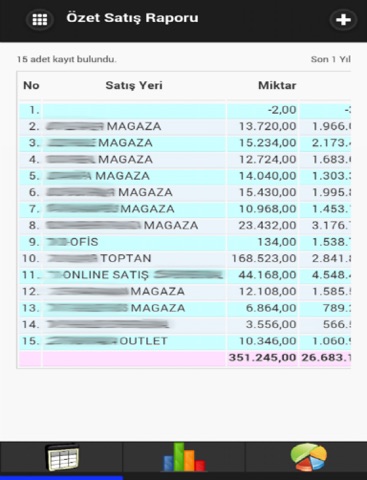Click the Özet Satış Raporu title
367x480 pixels.
pyautogui.click(x=132, y=18)
